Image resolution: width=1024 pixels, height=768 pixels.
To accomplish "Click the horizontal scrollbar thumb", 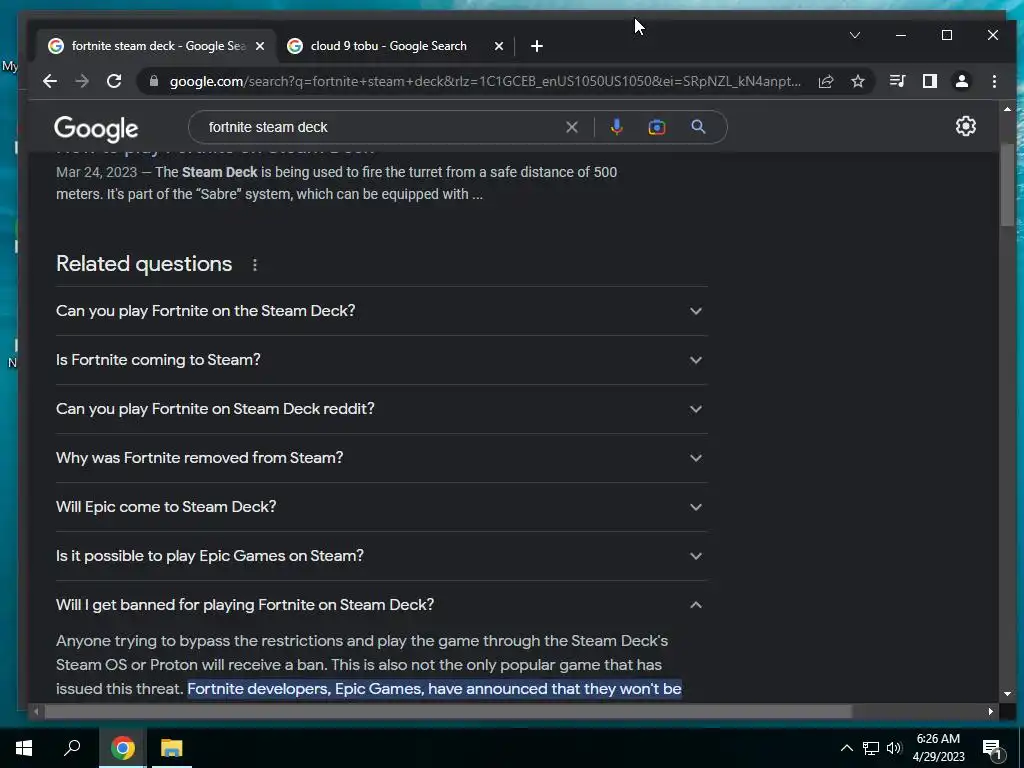I will (448, 711).
